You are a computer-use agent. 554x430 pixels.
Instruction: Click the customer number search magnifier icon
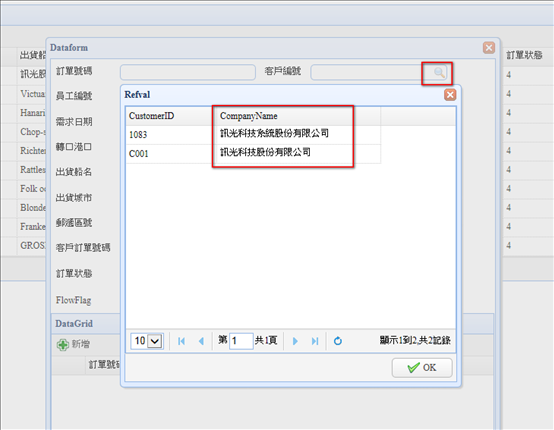tap(439, 73)
